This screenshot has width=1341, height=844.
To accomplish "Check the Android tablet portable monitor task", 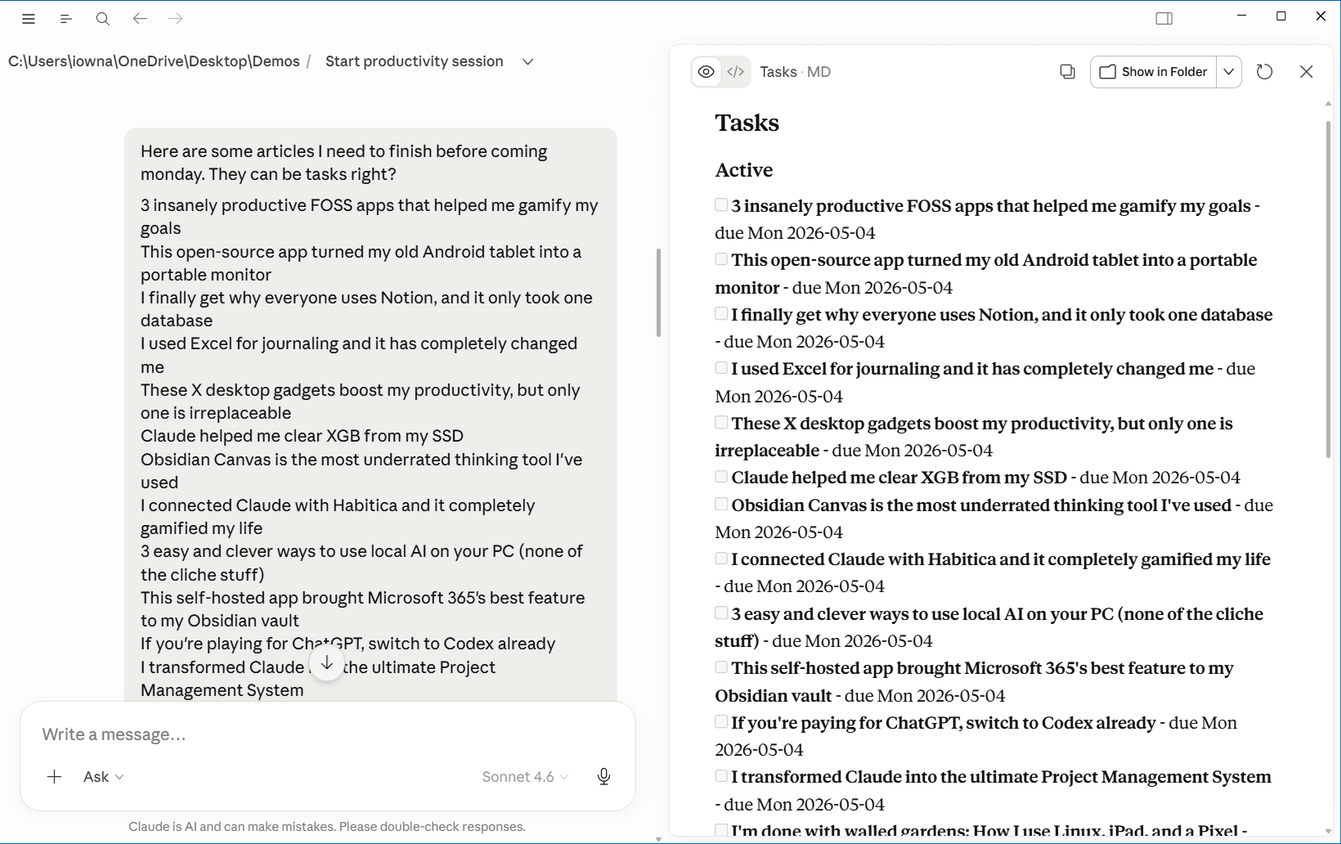I will pyautogui.click(x=721, y=259).
